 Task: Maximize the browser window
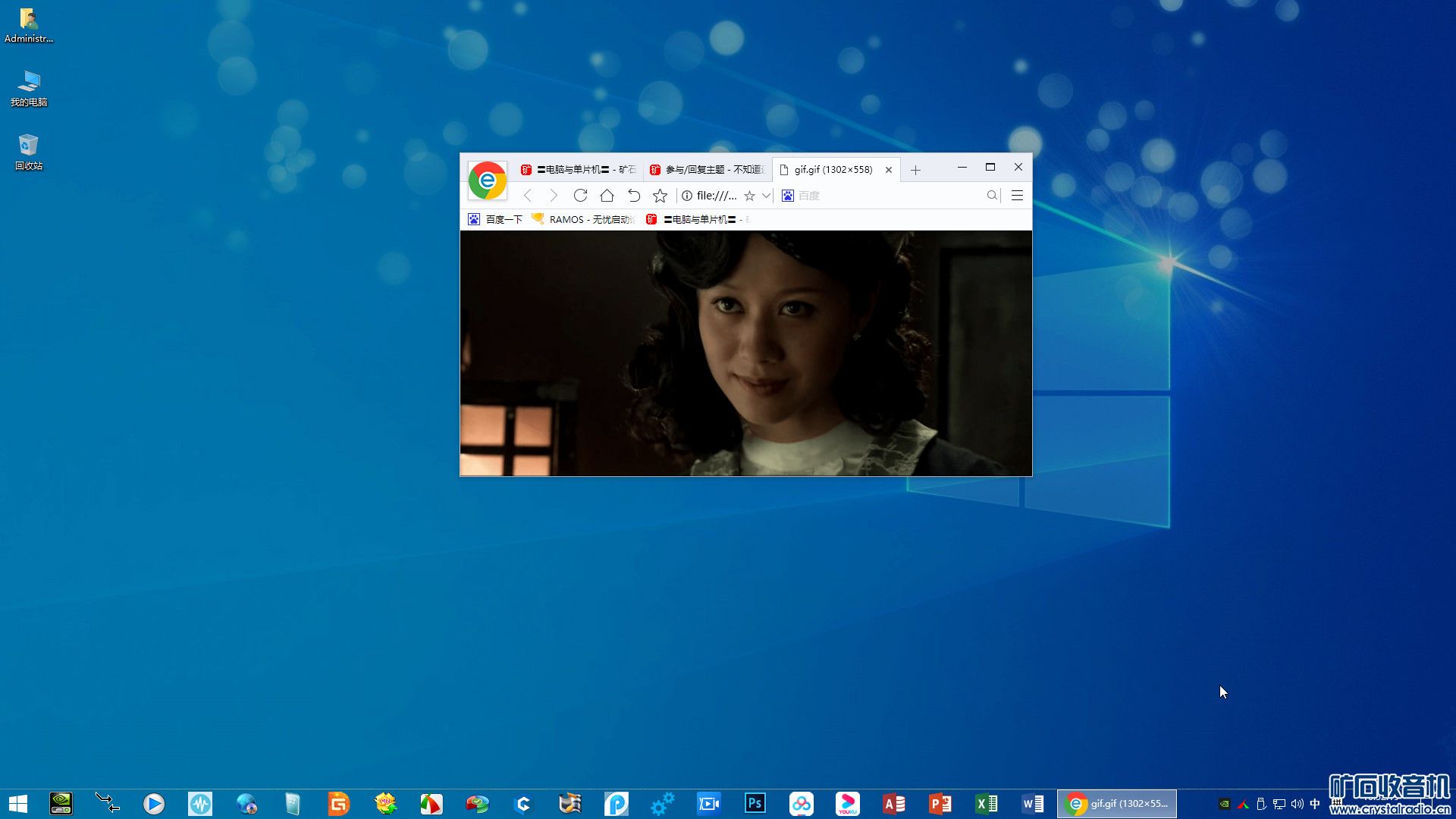pos(990,167)
